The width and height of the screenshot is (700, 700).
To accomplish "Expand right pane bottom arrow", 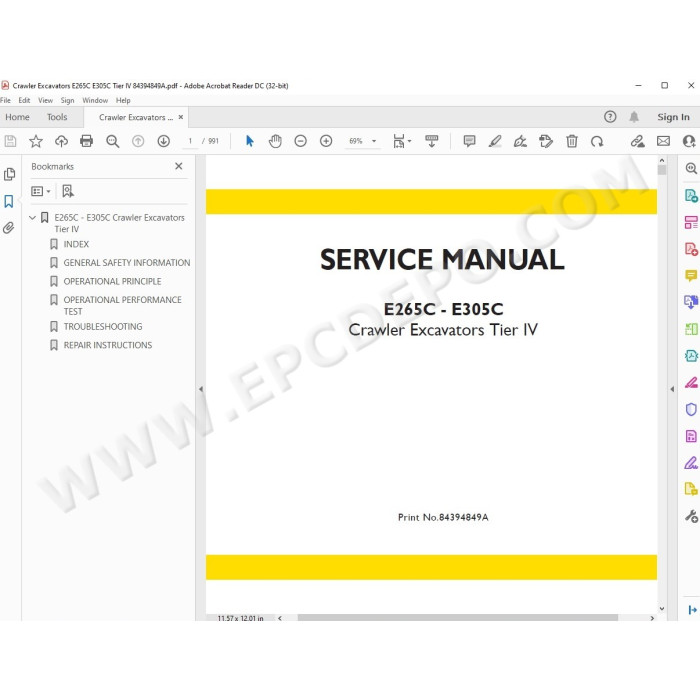I will 692,610.
